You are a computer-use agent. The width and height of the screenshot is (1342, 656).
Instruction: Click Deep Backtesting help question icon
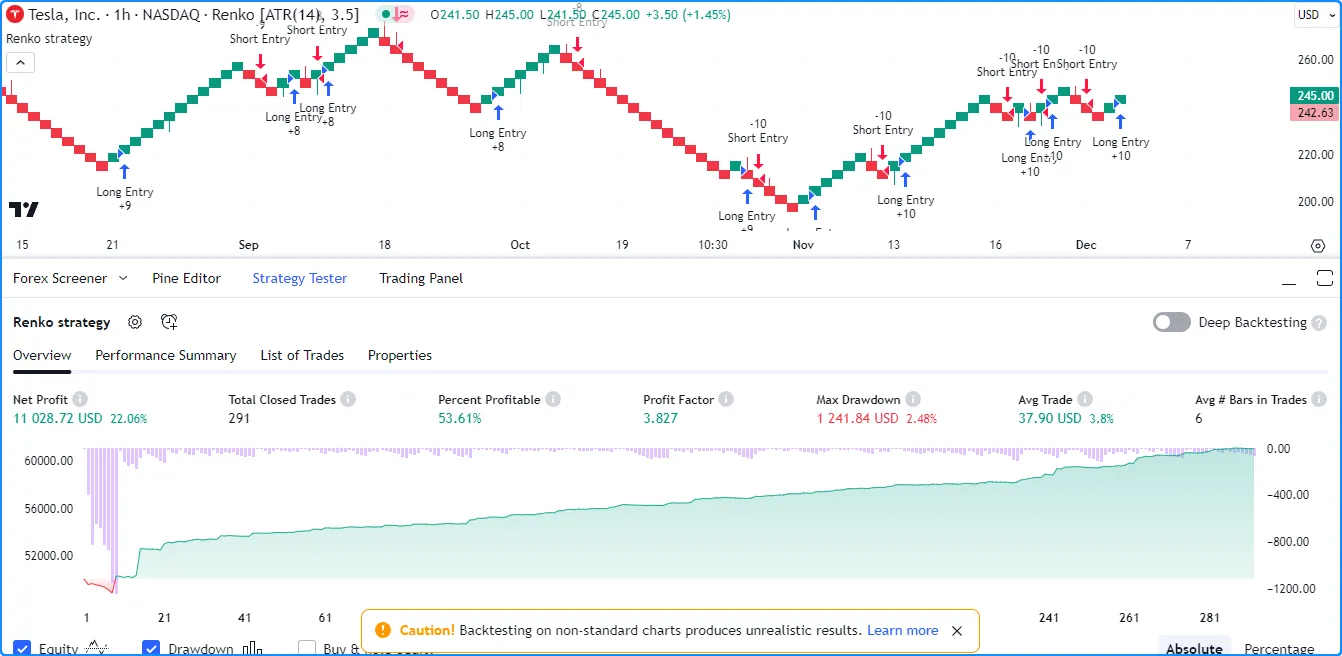(x=1319, y=322)
